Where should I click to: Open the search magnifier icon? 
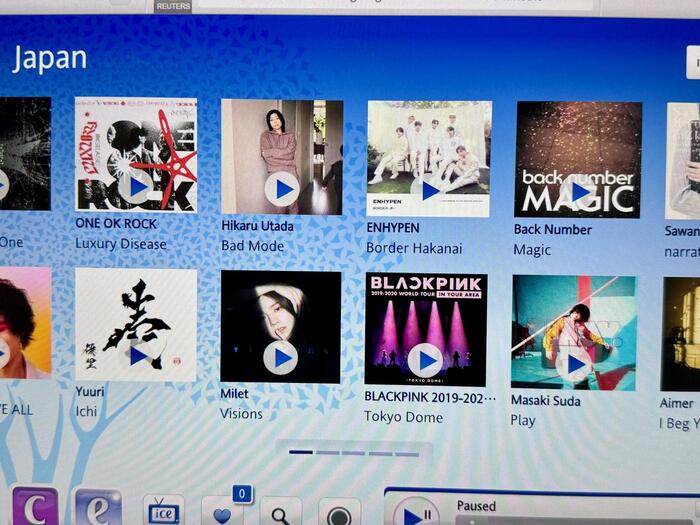[280, 514]
